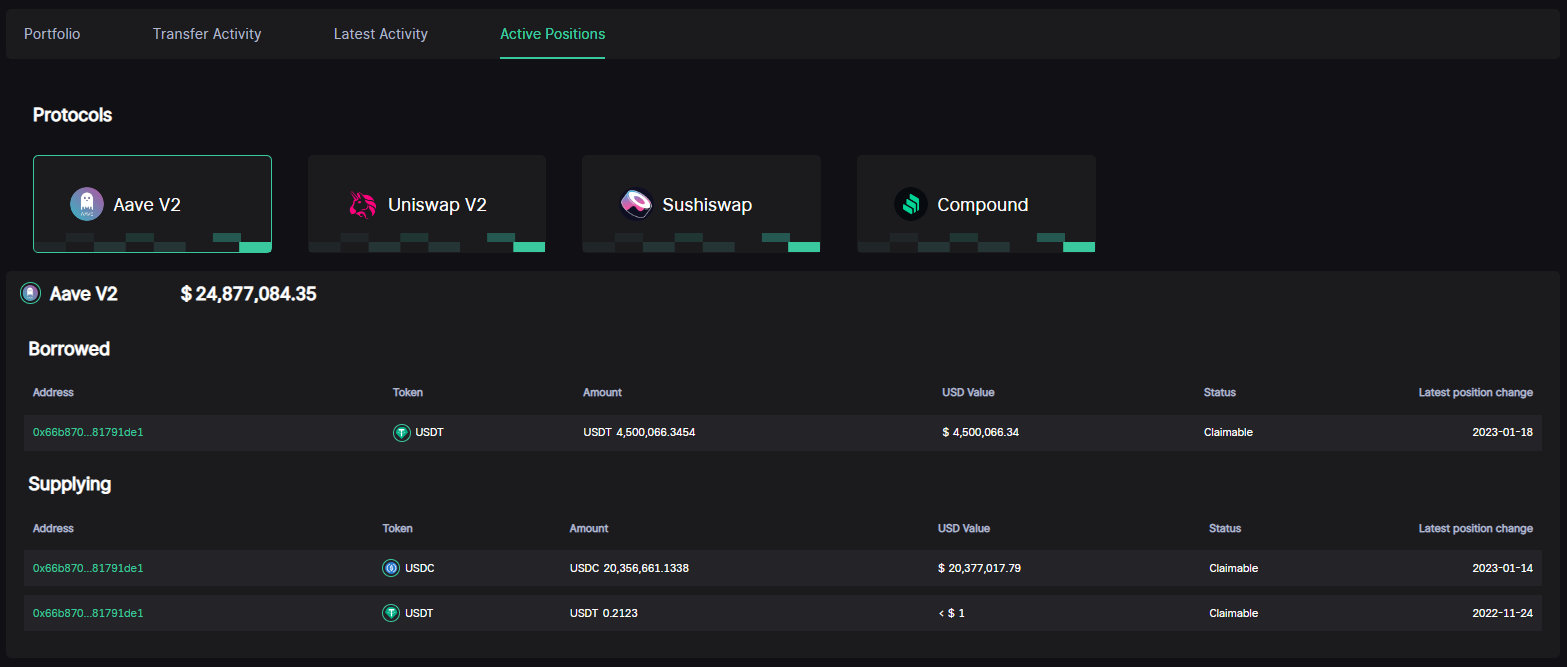Click the Compound logo icon
This screenshot has height=667, width=1567.
coord(911,204)
